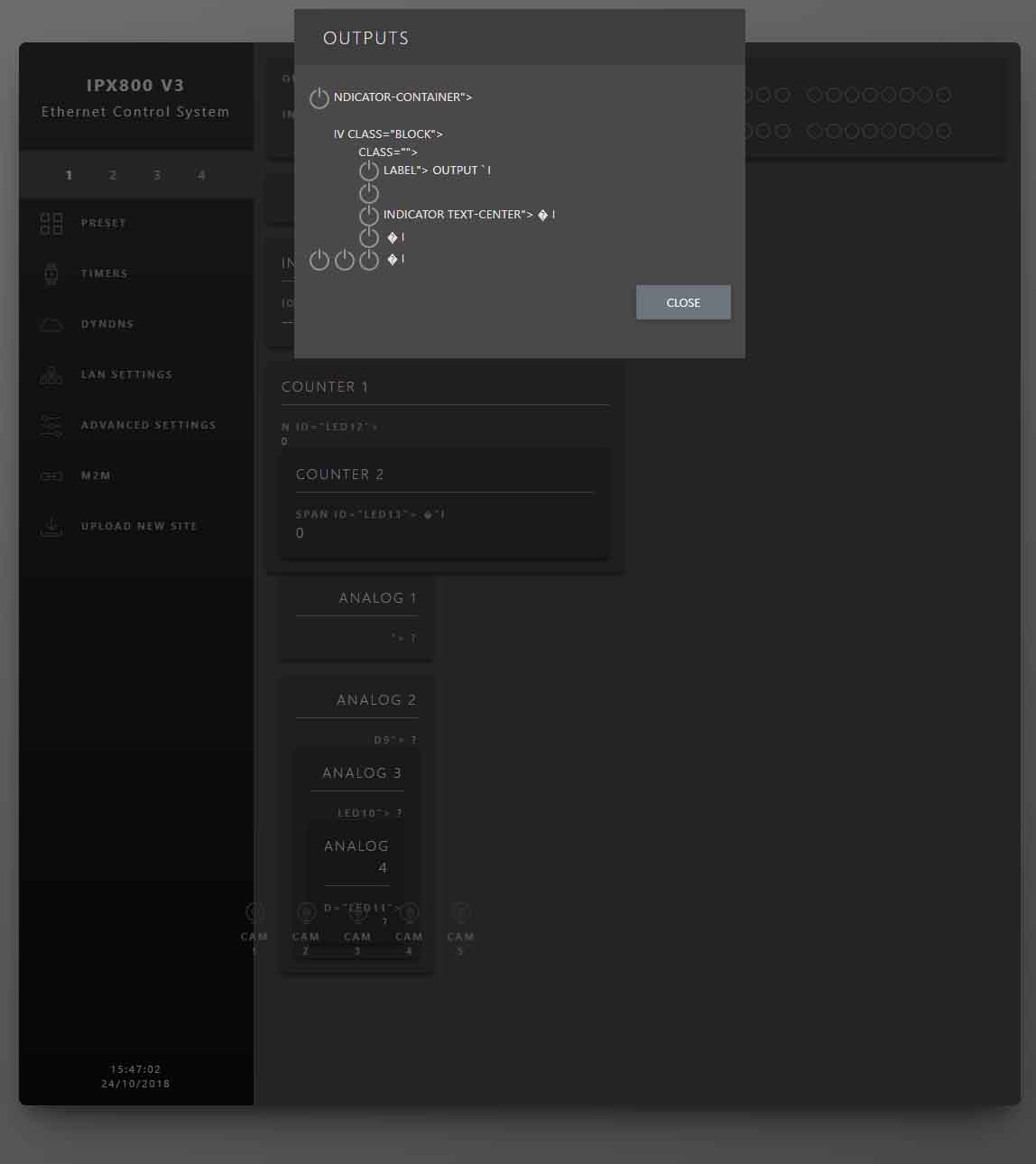
Task: Click the IPX800 V3 title
Action: (x=135, y=86)
